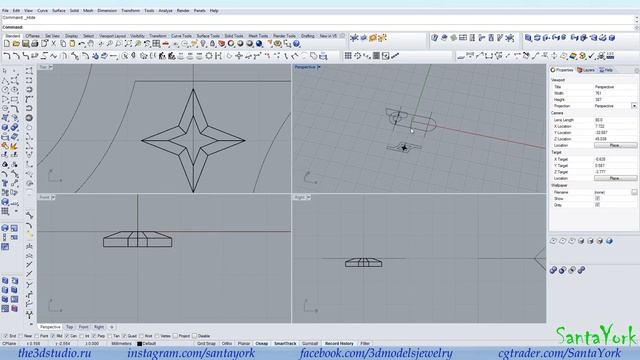Switch to the Solid Tools toolbar tab

(233, 36)
